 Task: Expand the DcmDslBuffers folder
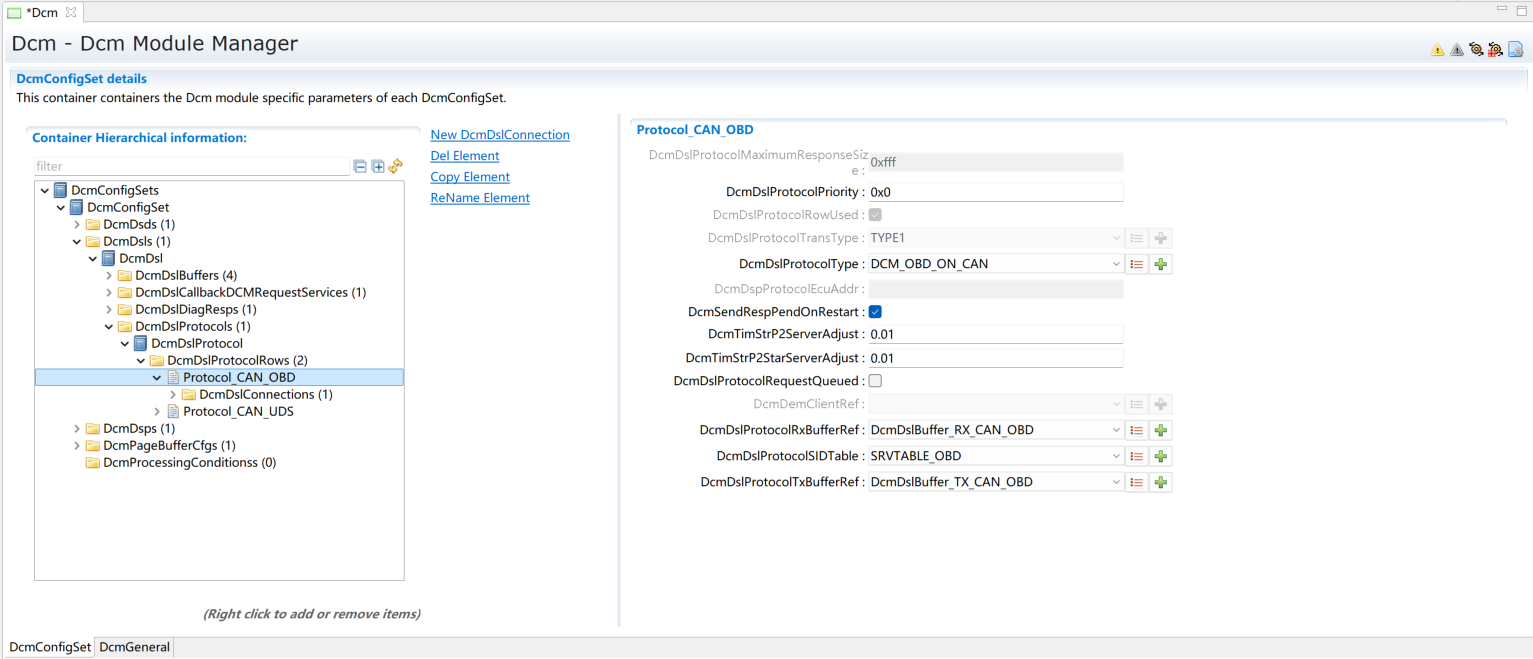point(109,275)
